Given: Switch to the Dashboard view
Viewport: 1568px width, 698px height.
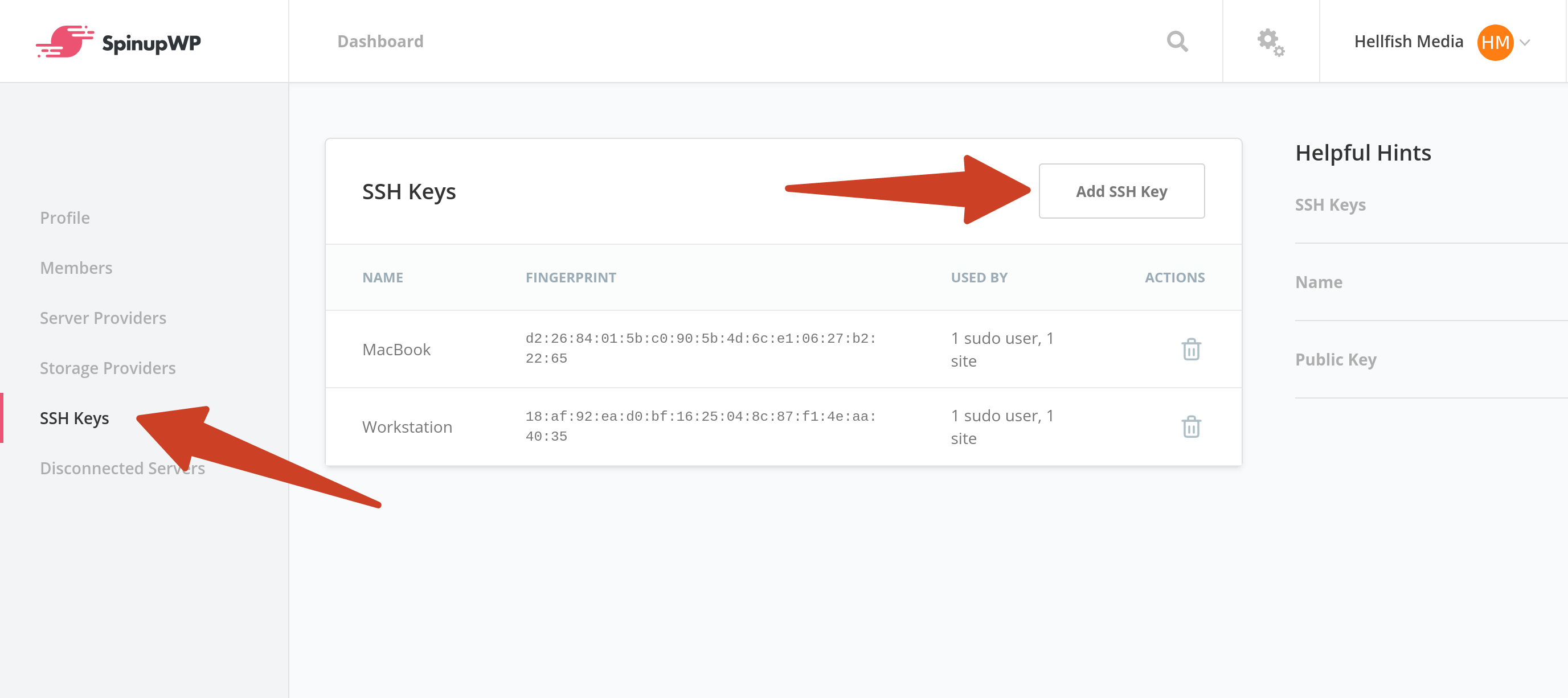Looking at the screenshot, I should [380, 42].
